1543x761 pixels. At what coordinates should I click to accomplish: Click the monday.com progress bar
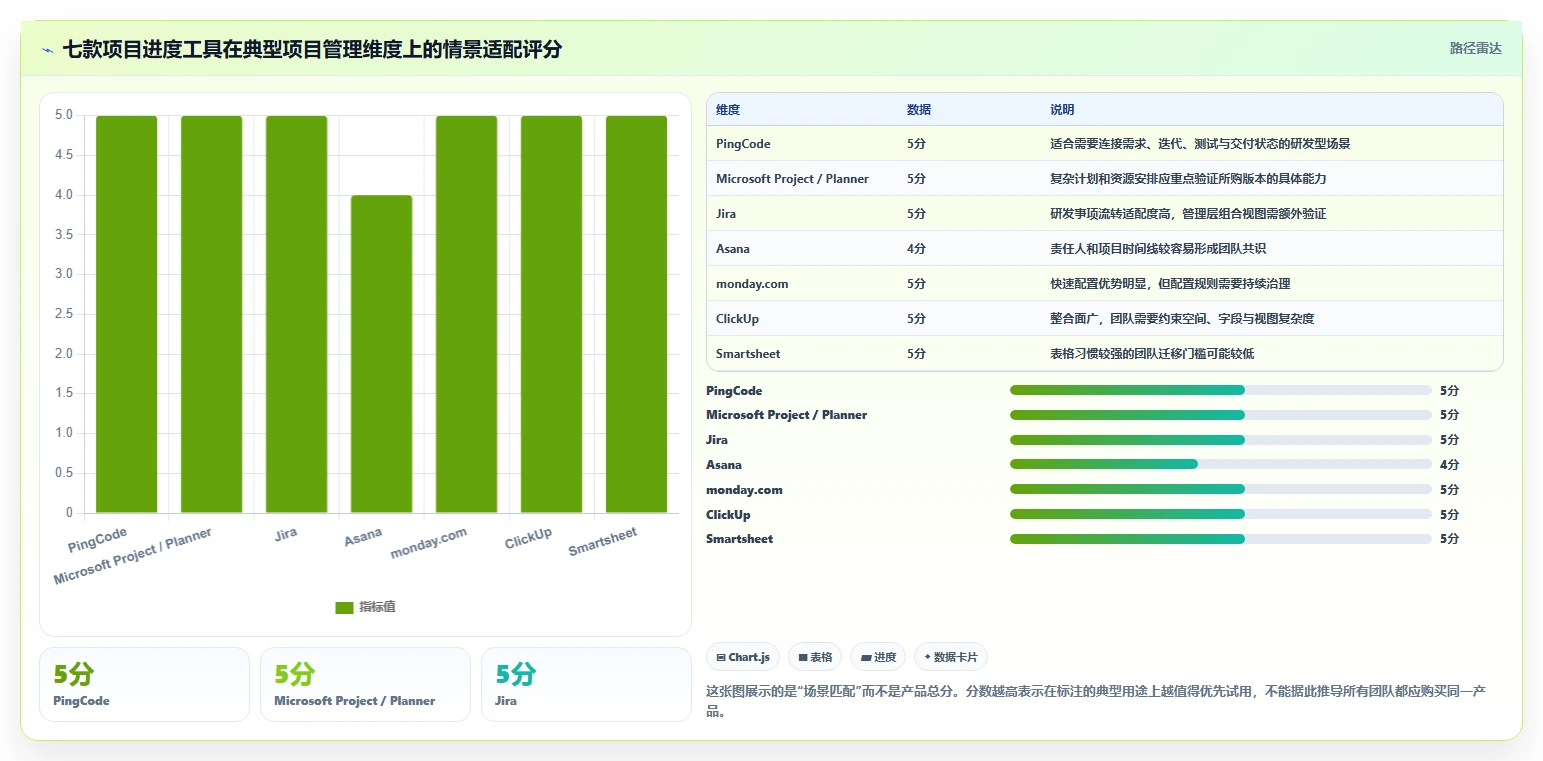coord(1221,489)
